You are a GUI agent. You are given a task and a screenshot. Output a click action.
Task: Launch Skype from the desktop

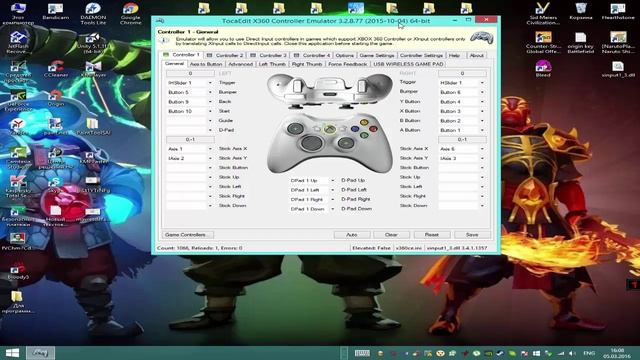[x=56, y=184]
